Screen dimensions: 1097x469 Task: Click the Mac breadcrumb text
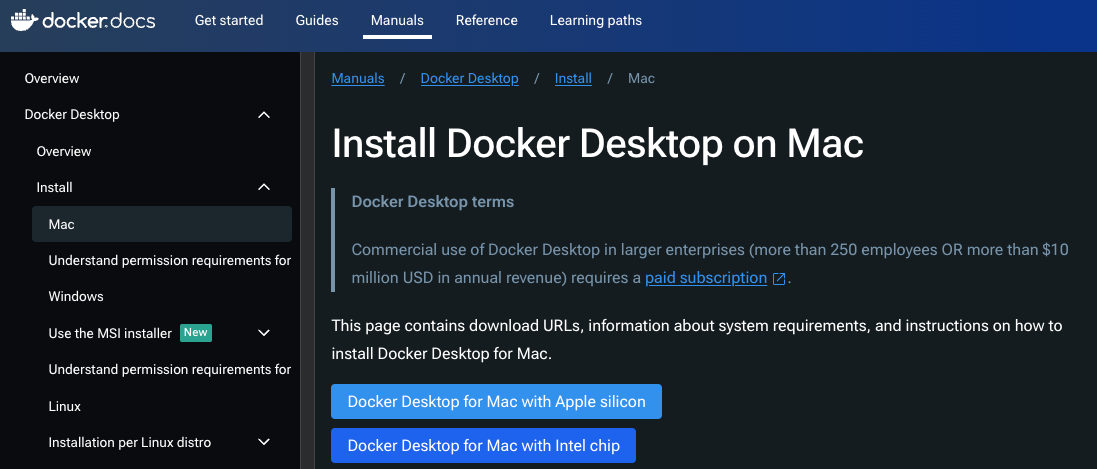(x=642, y=78)
